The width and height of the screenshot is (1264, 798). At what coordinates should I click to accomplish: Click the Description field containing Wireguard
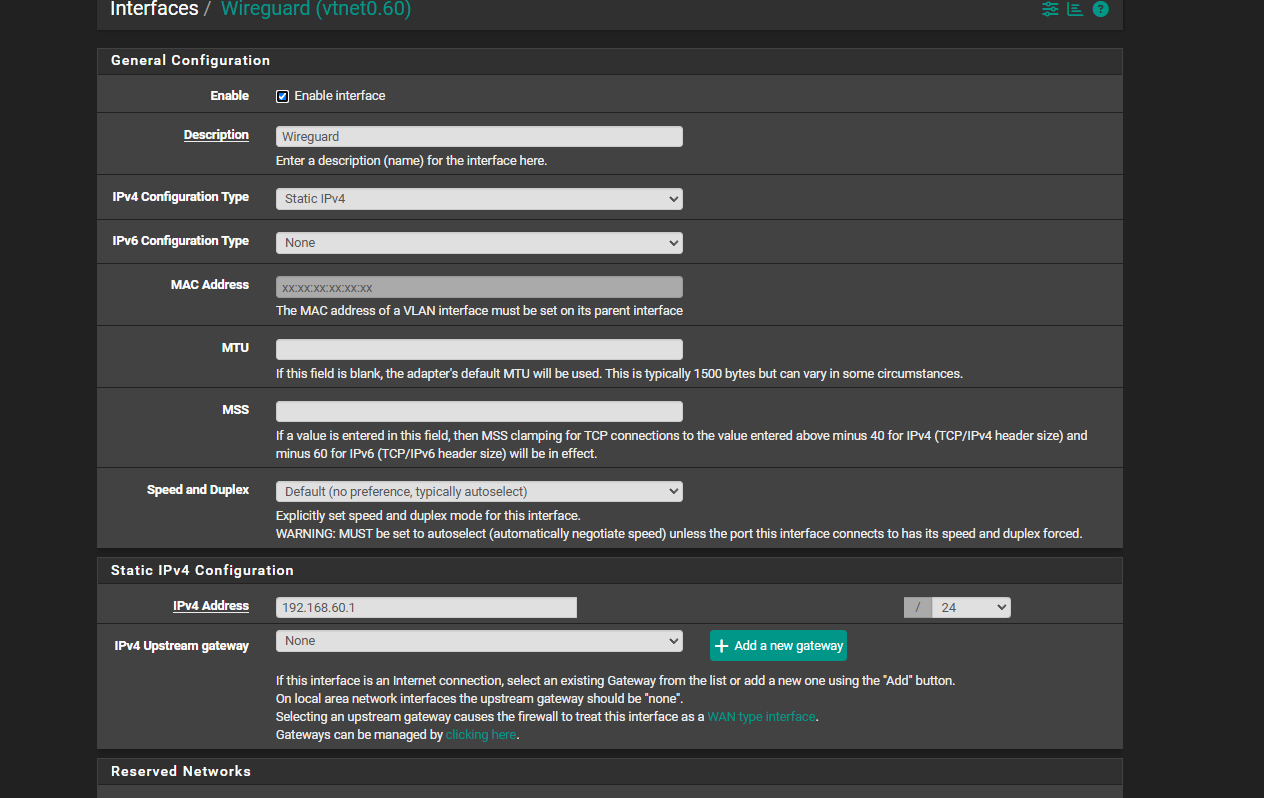[479, 136]
